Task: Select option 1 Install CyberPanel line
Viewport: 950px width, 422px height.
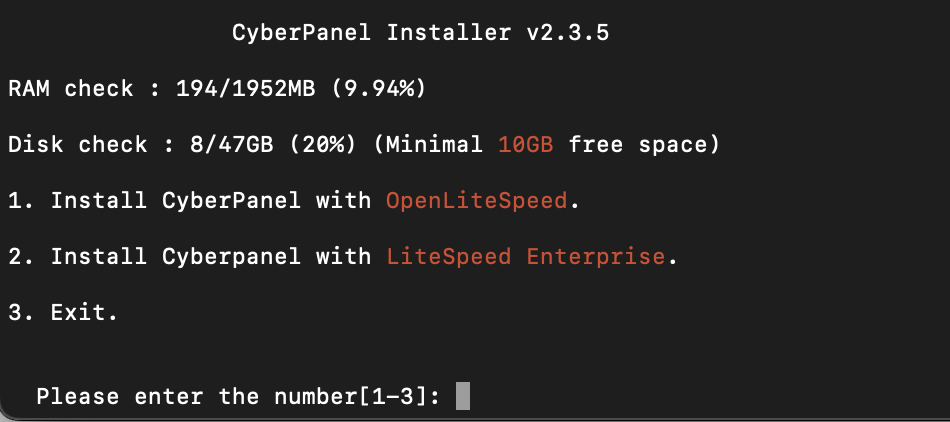Action: point(294,200)
